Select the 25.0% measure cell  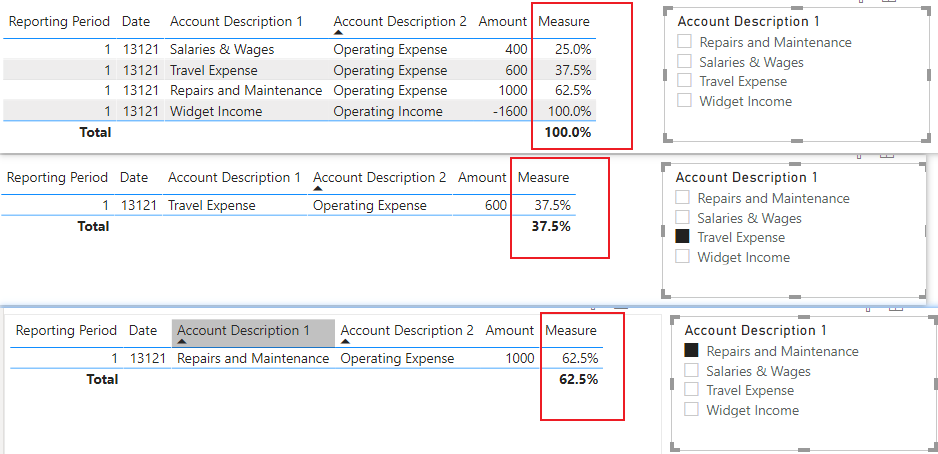point(572,50)
